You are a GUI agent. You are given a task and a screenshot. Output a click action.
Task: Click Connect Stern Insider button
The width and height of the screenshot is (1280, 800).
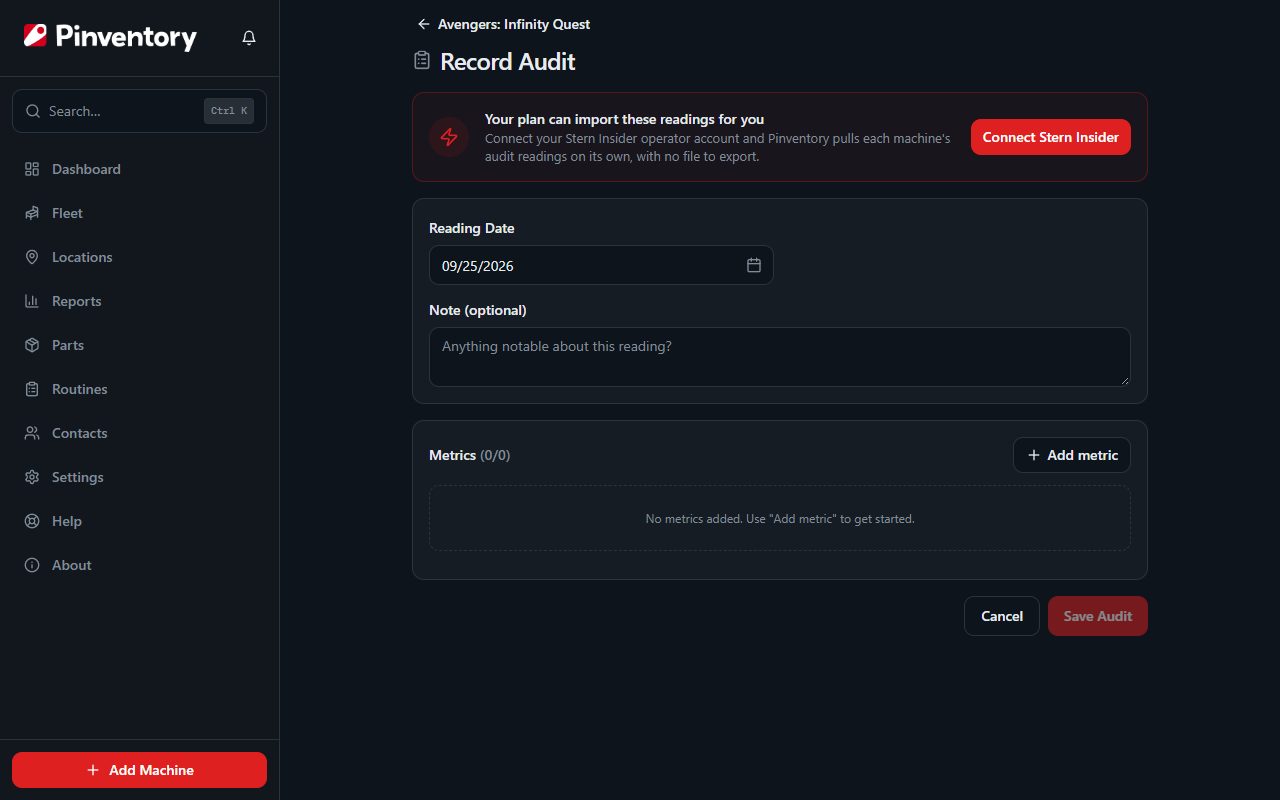click(1051, 137)
